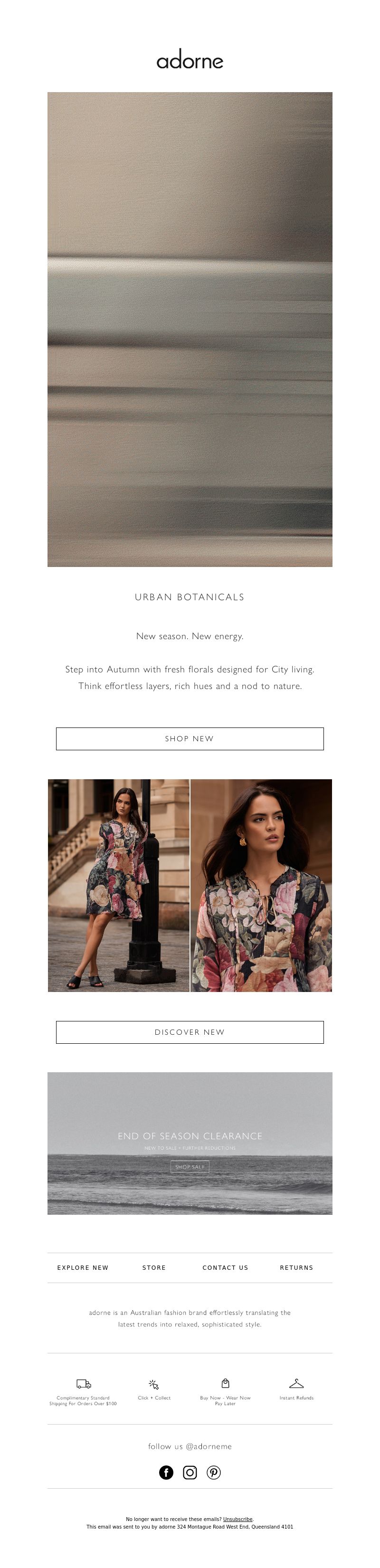
Task: Click the shopping bag Buy Now icon
Action: tap(225, 1383)
